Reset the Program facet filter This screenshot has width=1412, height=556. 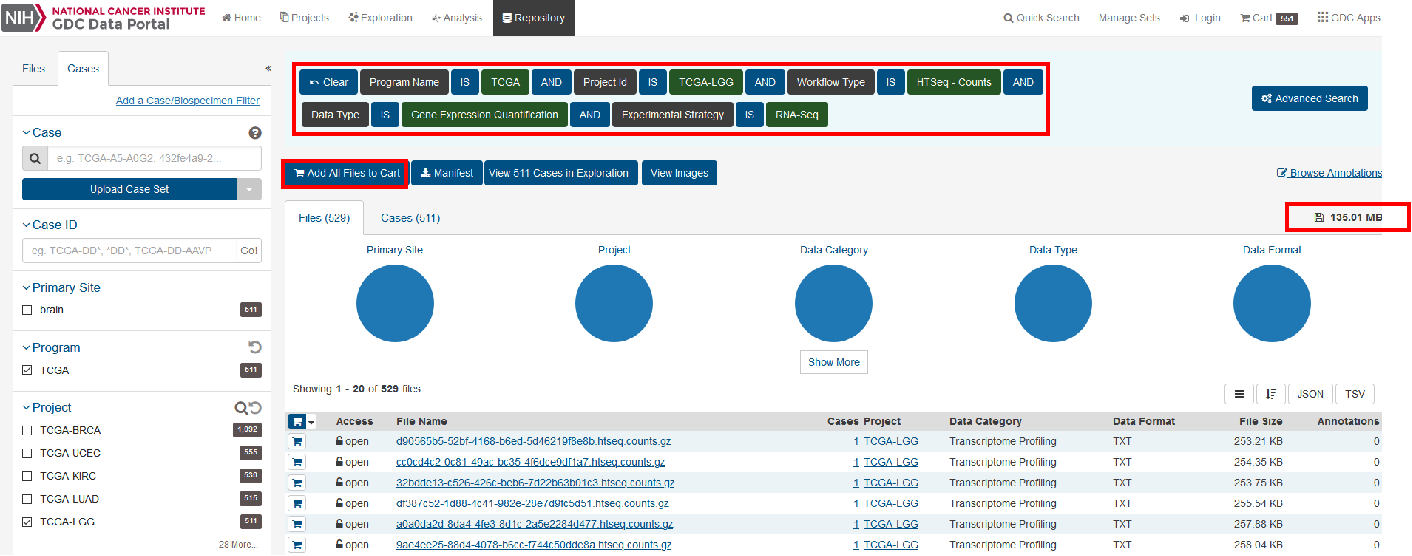coord(254,348)
